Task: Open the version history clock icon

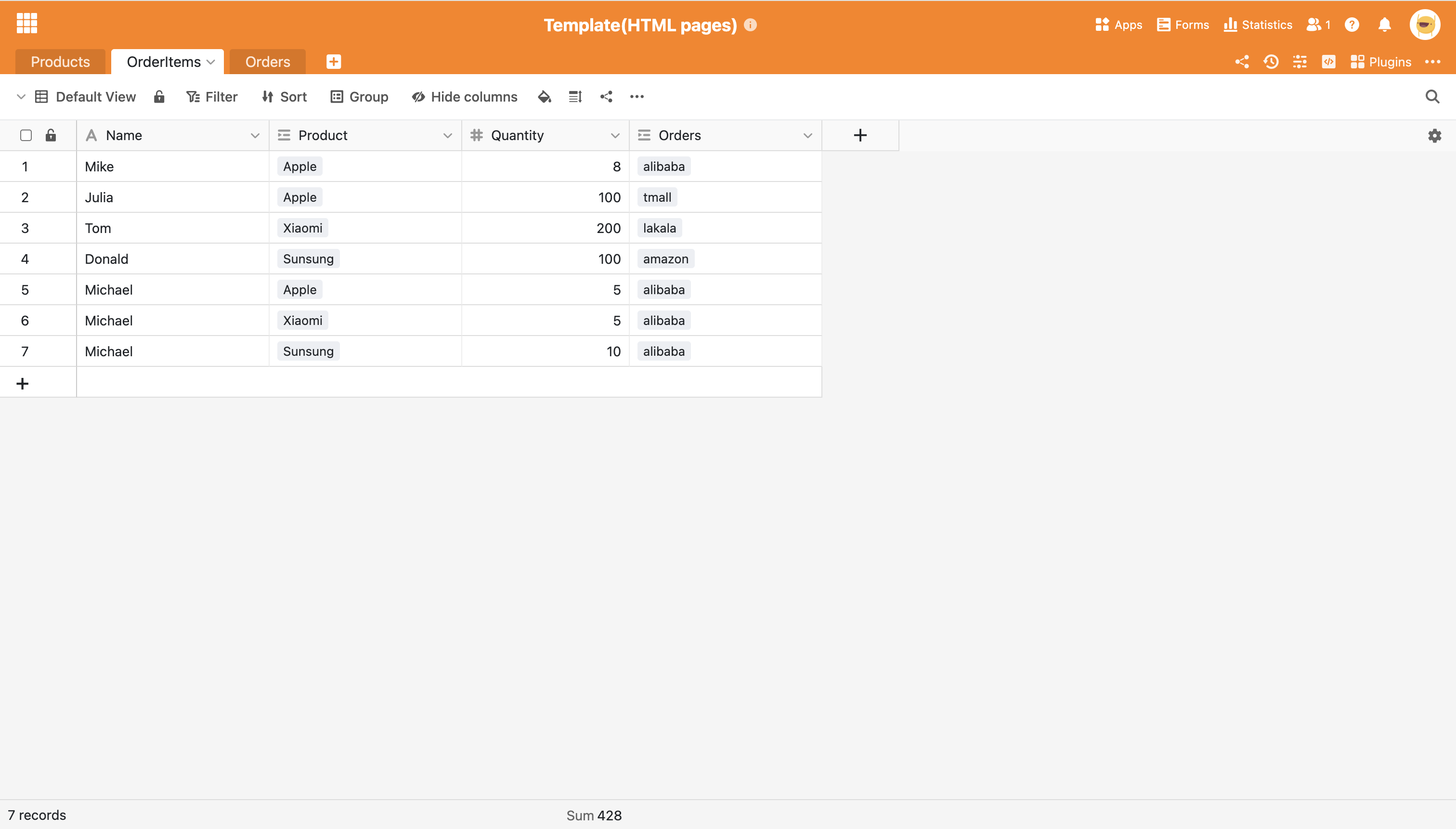Action: tap(1271, 62)
